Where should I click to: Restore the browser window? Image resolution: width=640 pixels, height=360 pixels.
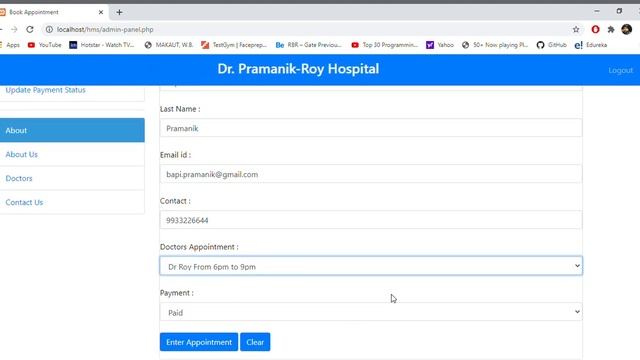619,11
